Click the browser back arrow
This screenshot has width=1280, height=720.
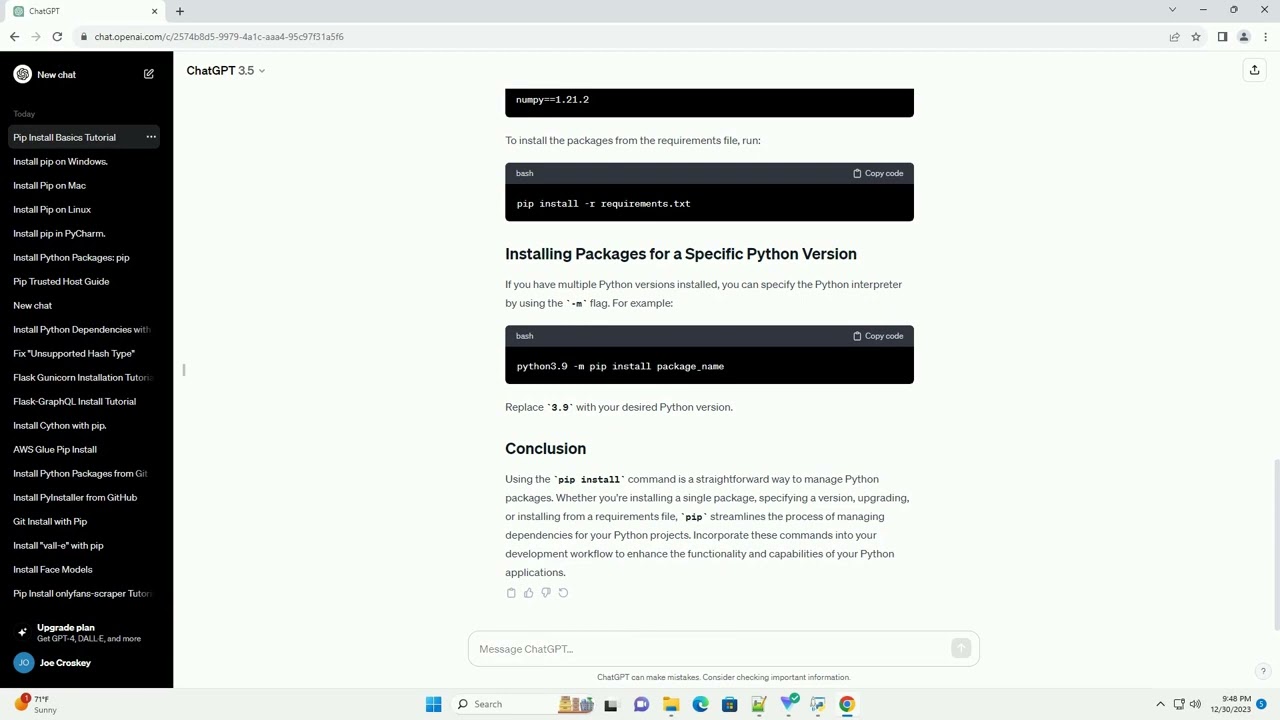(x=14, y=37)
